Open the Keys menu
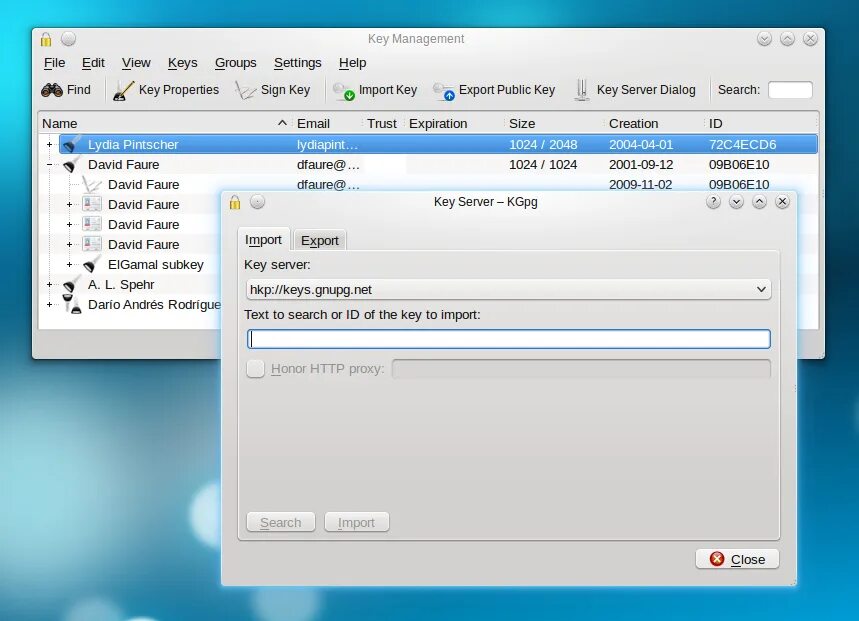 (x=182, y=63)
